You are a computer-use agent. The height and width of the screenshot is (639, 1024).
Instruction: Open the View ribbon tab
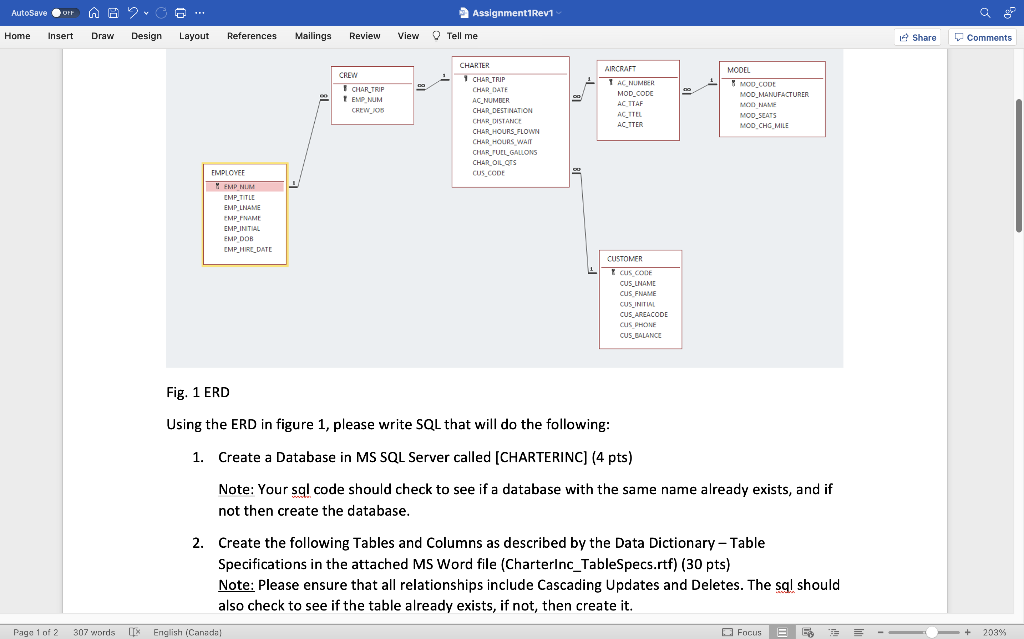(408, 36)
